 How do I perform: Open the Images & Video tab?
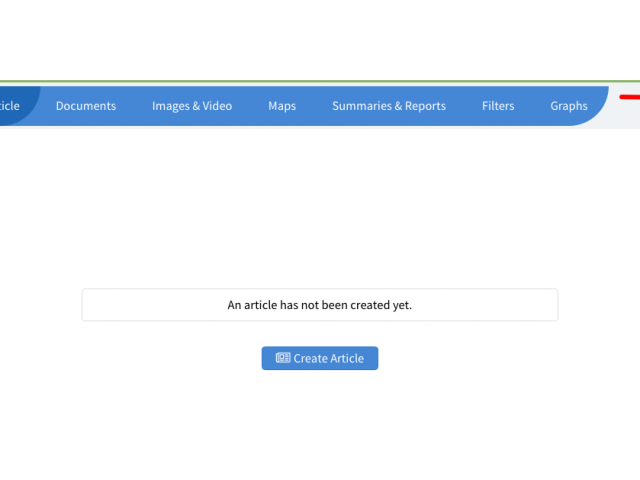click(x=192, y=106)
